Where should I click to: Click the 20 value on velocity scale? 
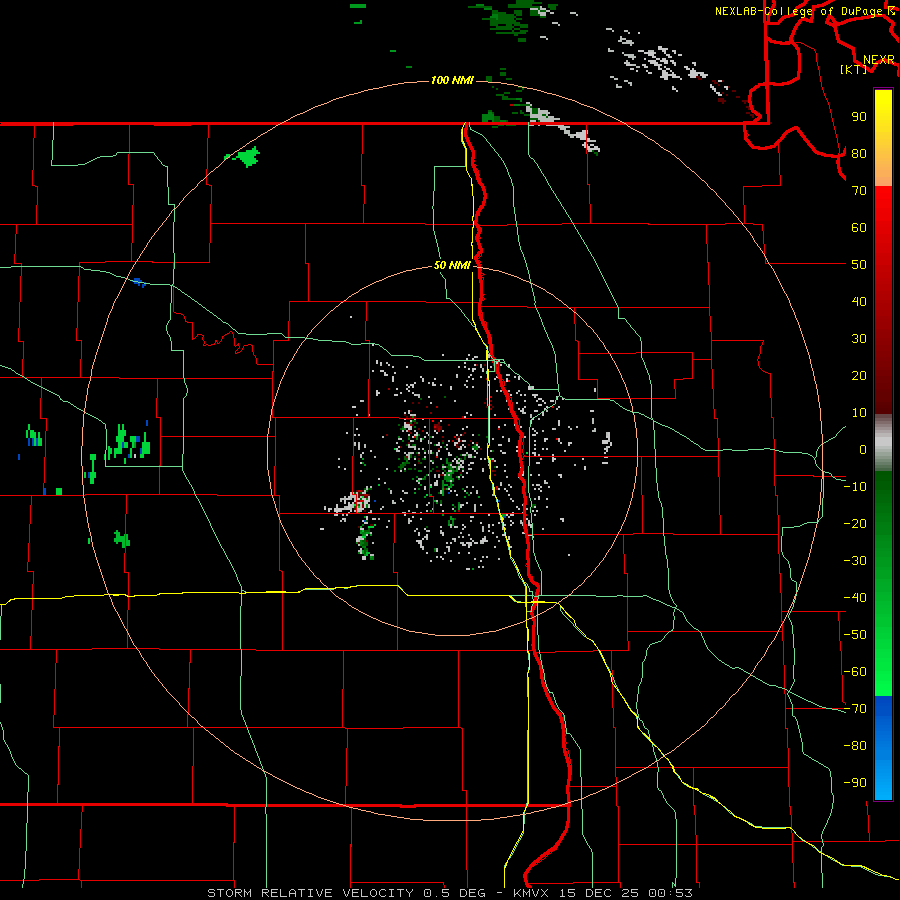859,376
